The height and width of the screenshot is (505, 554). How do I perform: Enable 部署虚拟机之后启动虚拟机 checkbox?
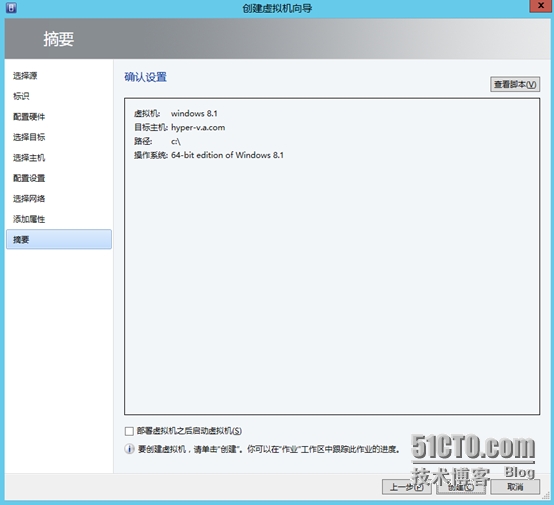[129, 431]
